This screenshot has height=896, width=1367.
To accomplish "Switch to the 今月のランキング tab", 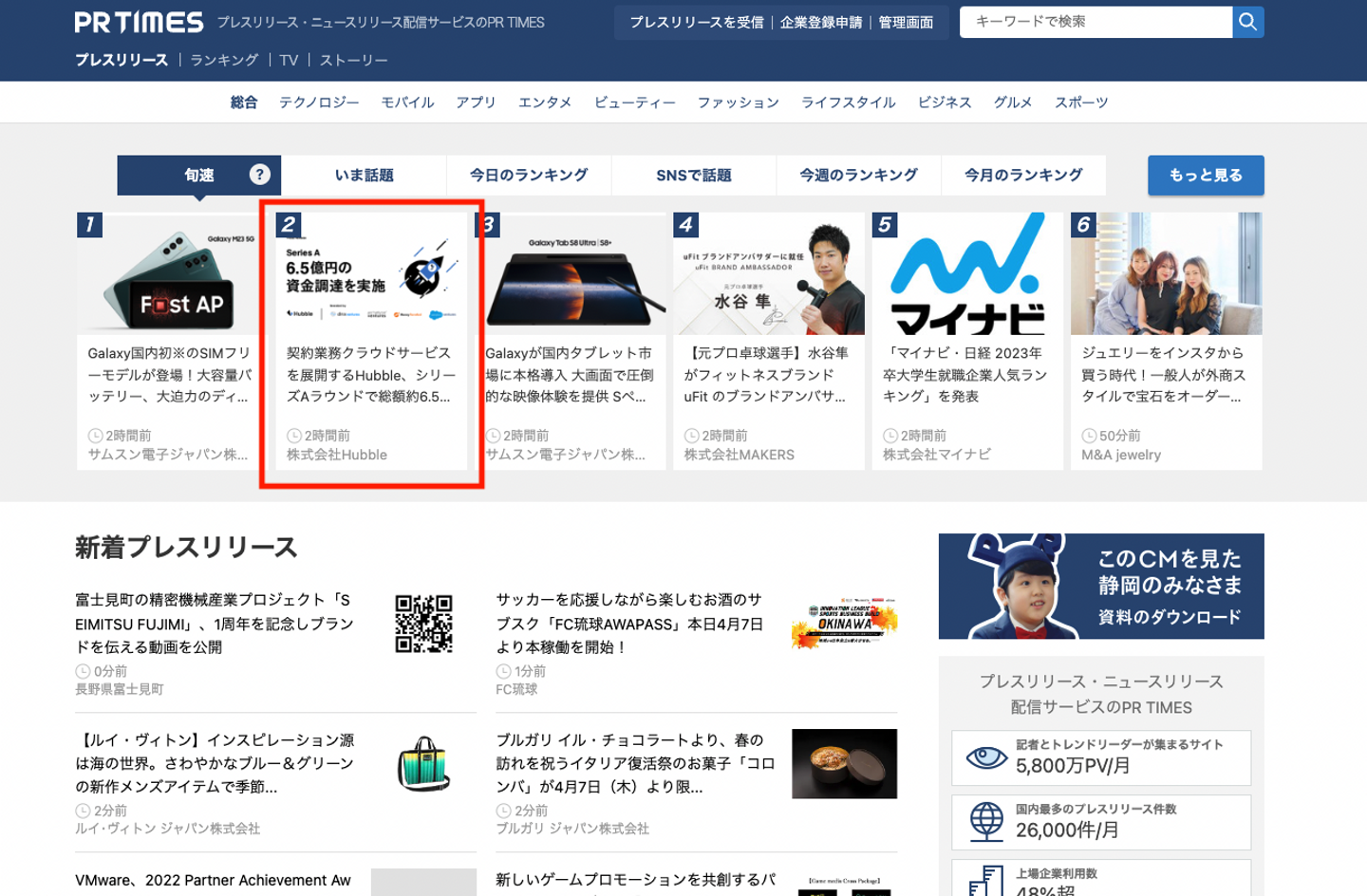I will point(1023,175).
